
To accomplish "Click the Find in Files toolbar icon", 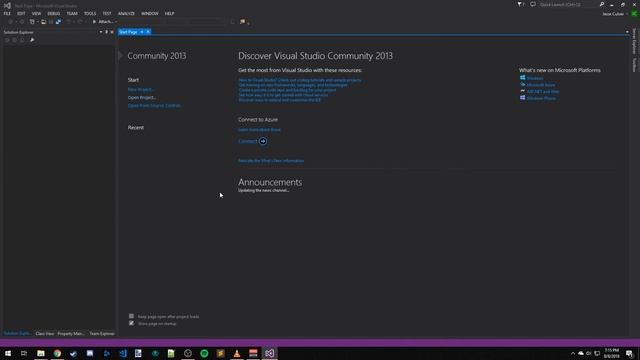I will click(242, 22).
